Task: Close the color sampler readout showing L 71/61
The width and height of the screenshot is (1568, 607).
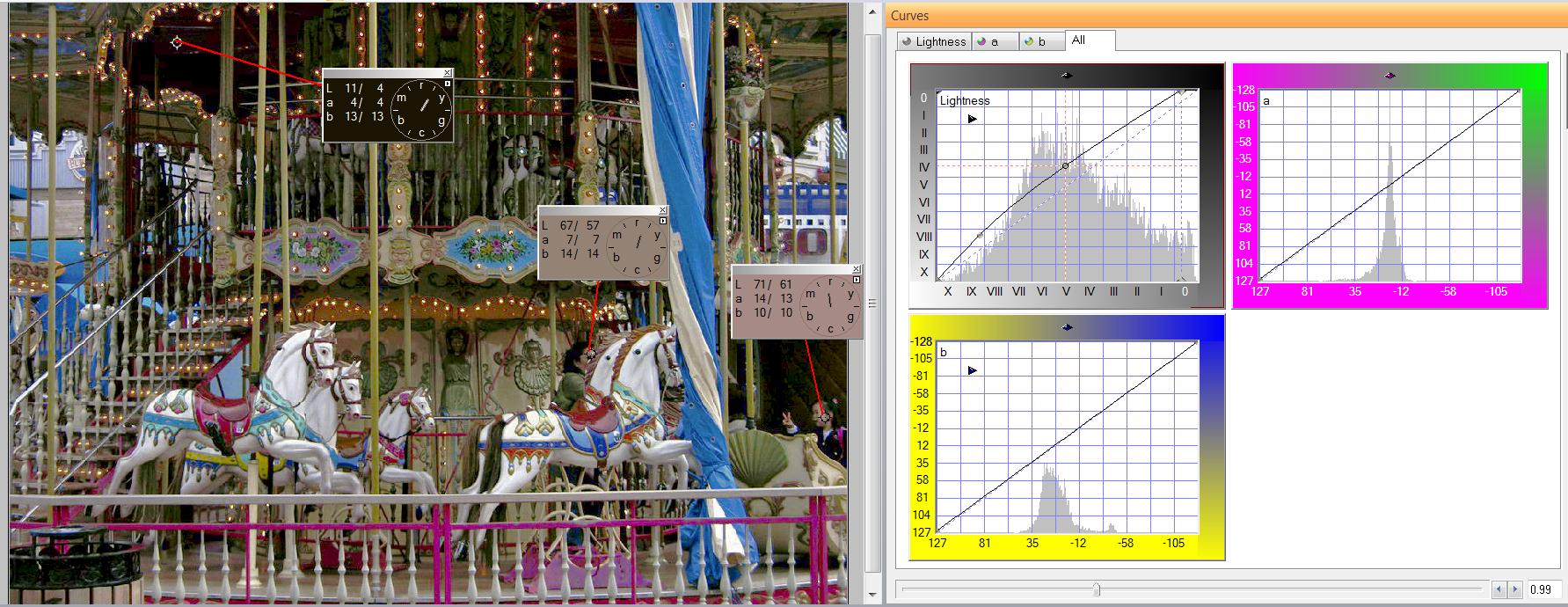Action: [x=857, y=269]
